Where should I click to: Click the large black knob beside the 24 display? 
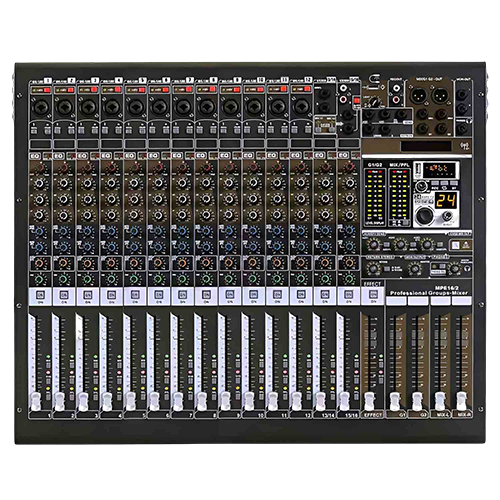[x=424, y=216]
